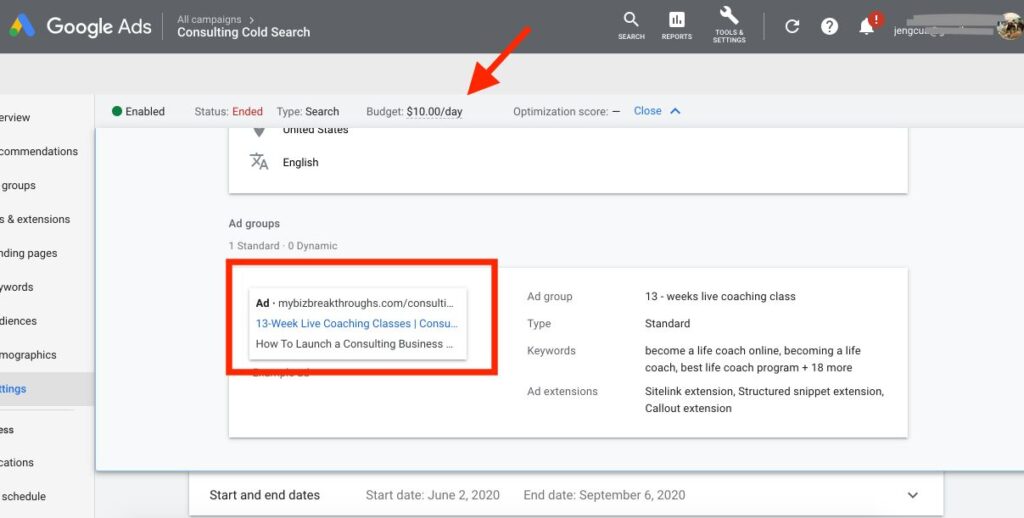
Task: Refresh the page with reload icon
Action: pos(792,26)
